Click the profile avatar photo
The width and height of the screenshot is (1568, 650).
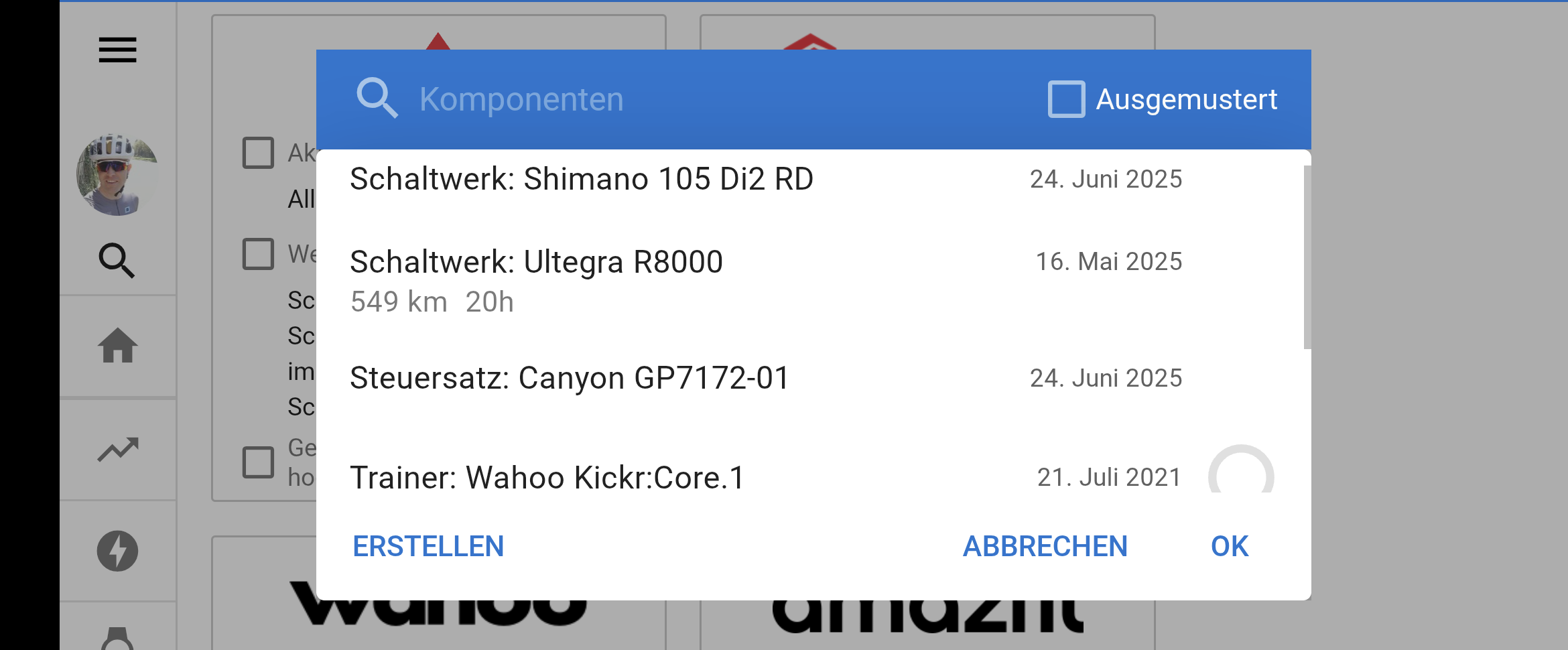[x=118, y=175]
